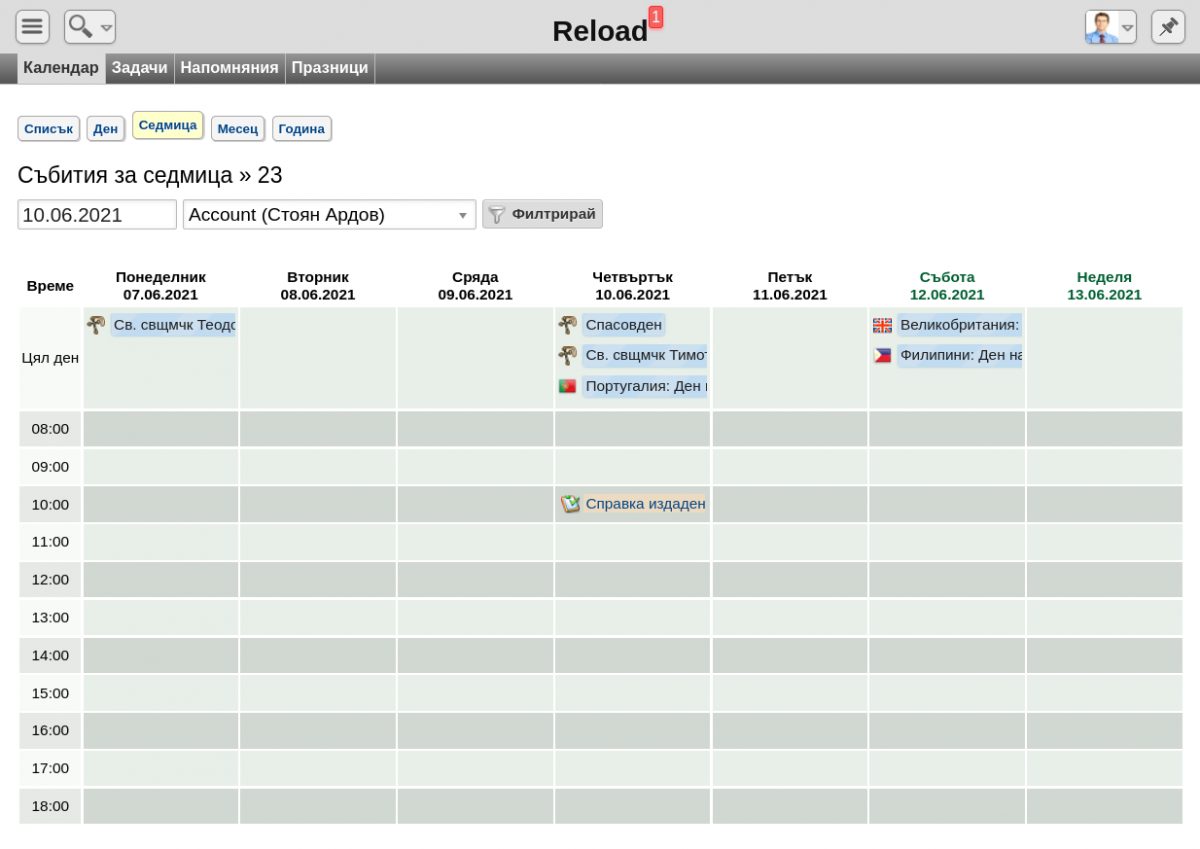Open the Справка издаден event link
The image size is (1200, 849).
(x=646, y=504)
